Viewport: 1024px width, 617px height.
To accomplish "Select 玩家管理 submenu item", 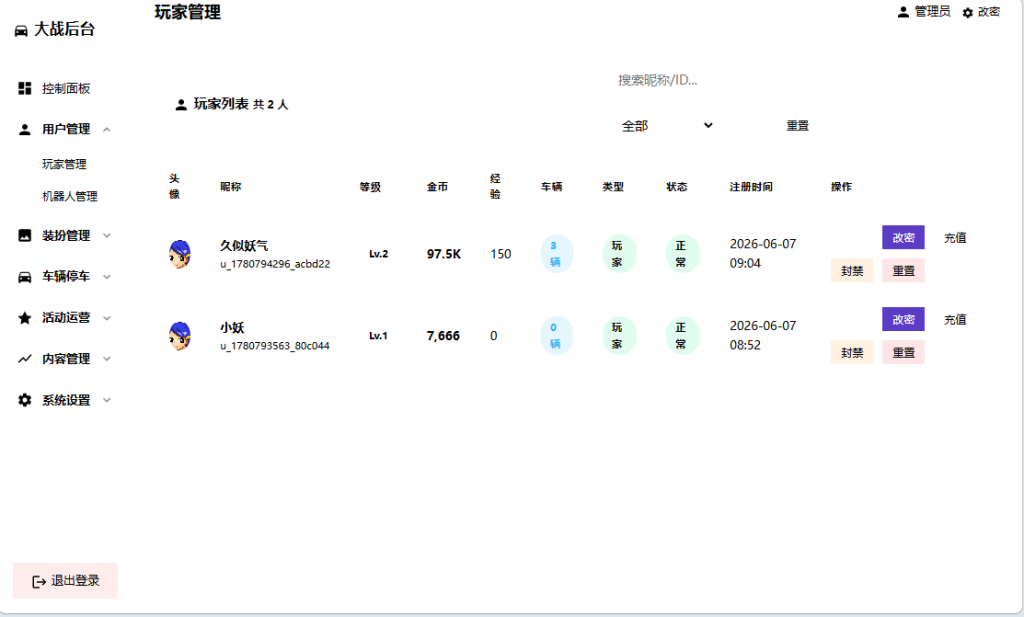I will (64, 164).
